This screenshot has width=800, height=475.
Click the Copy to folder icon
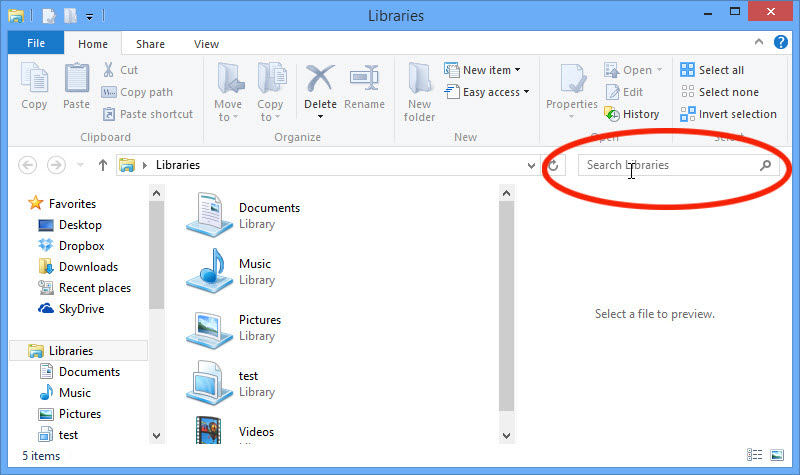click(271, 79)
